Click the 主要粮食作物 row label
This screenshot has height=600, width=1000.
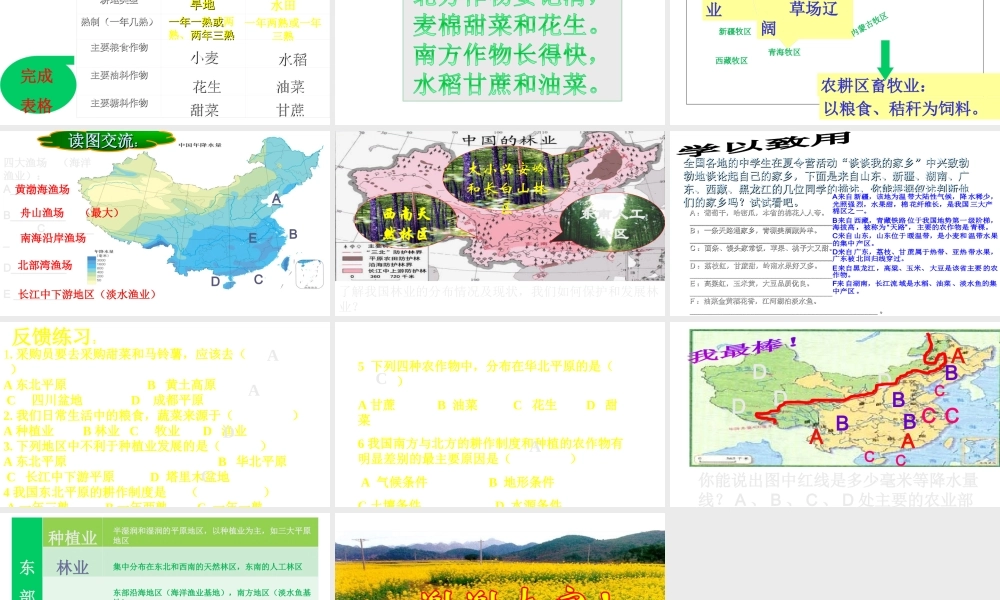coord(119,48)
